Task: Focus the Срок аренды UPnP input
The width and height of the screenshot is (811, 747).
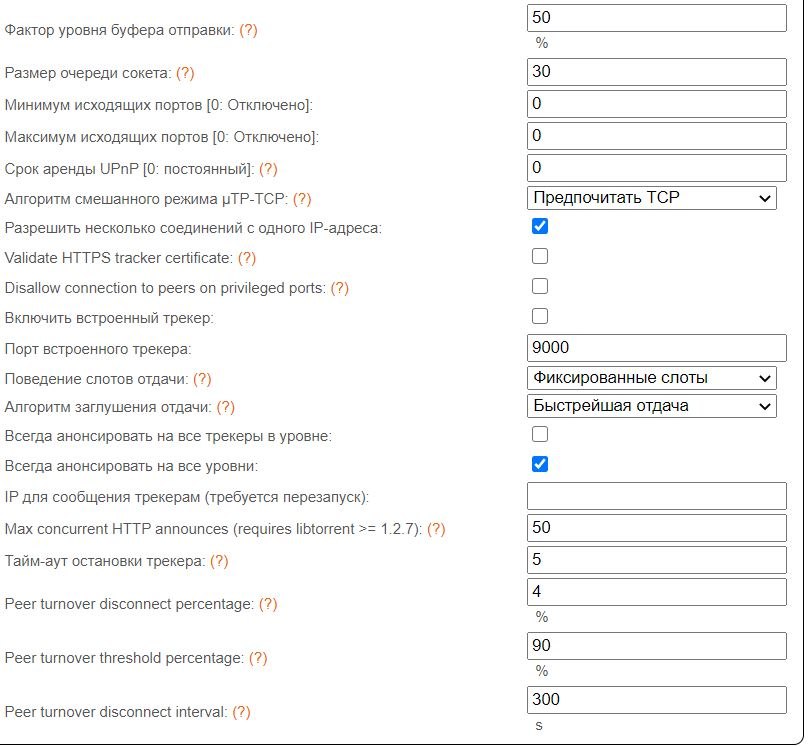Action: tap(657, 168)
